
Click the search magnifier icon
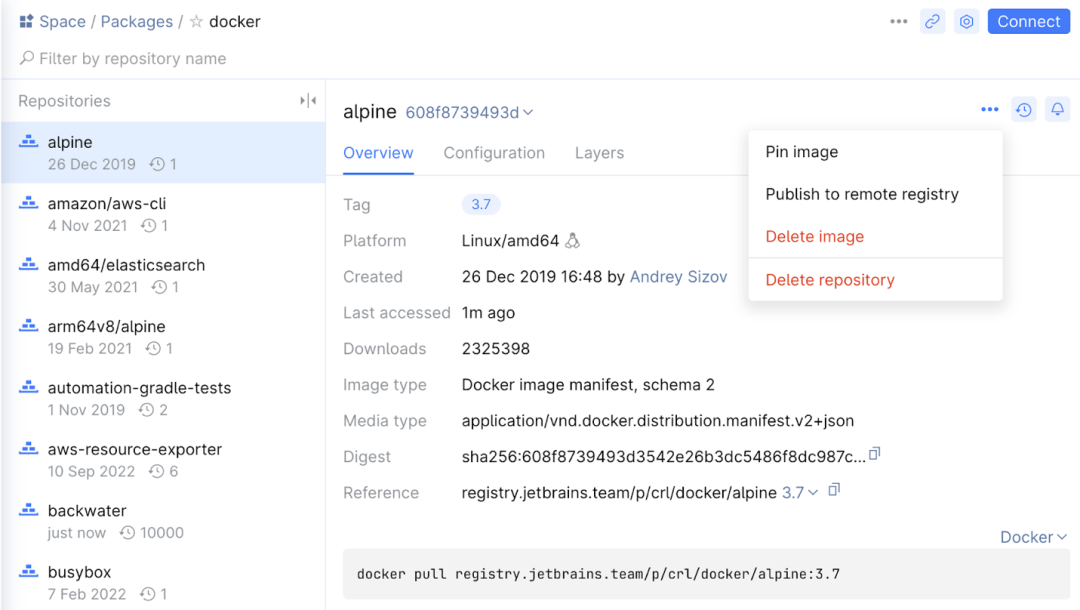pyautogui.click(x=27, y=58)
